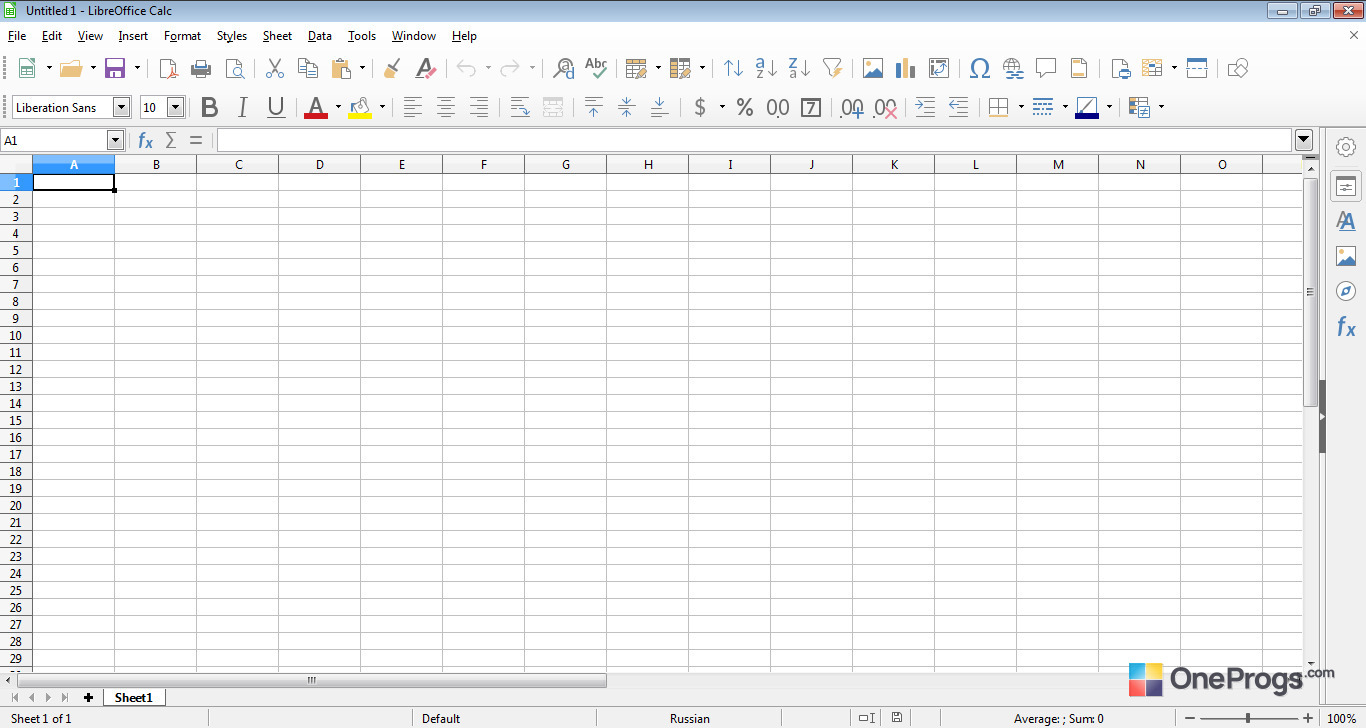
Task: Select the Sheet1 tab
Action: pyautogui.click(x=134, y=697)
